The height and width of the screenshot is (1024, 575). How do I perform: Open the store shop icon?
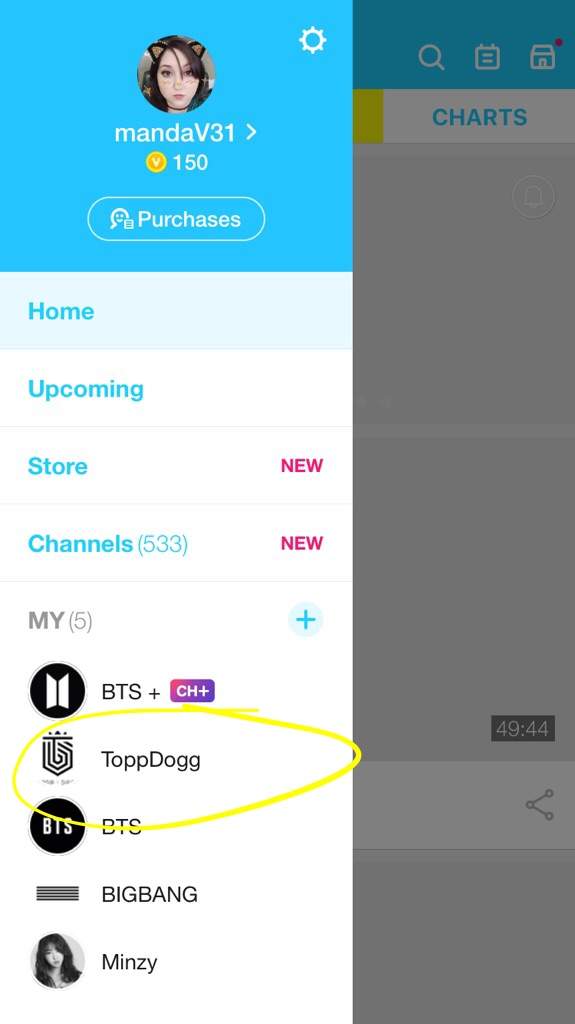tap(543, 57)
